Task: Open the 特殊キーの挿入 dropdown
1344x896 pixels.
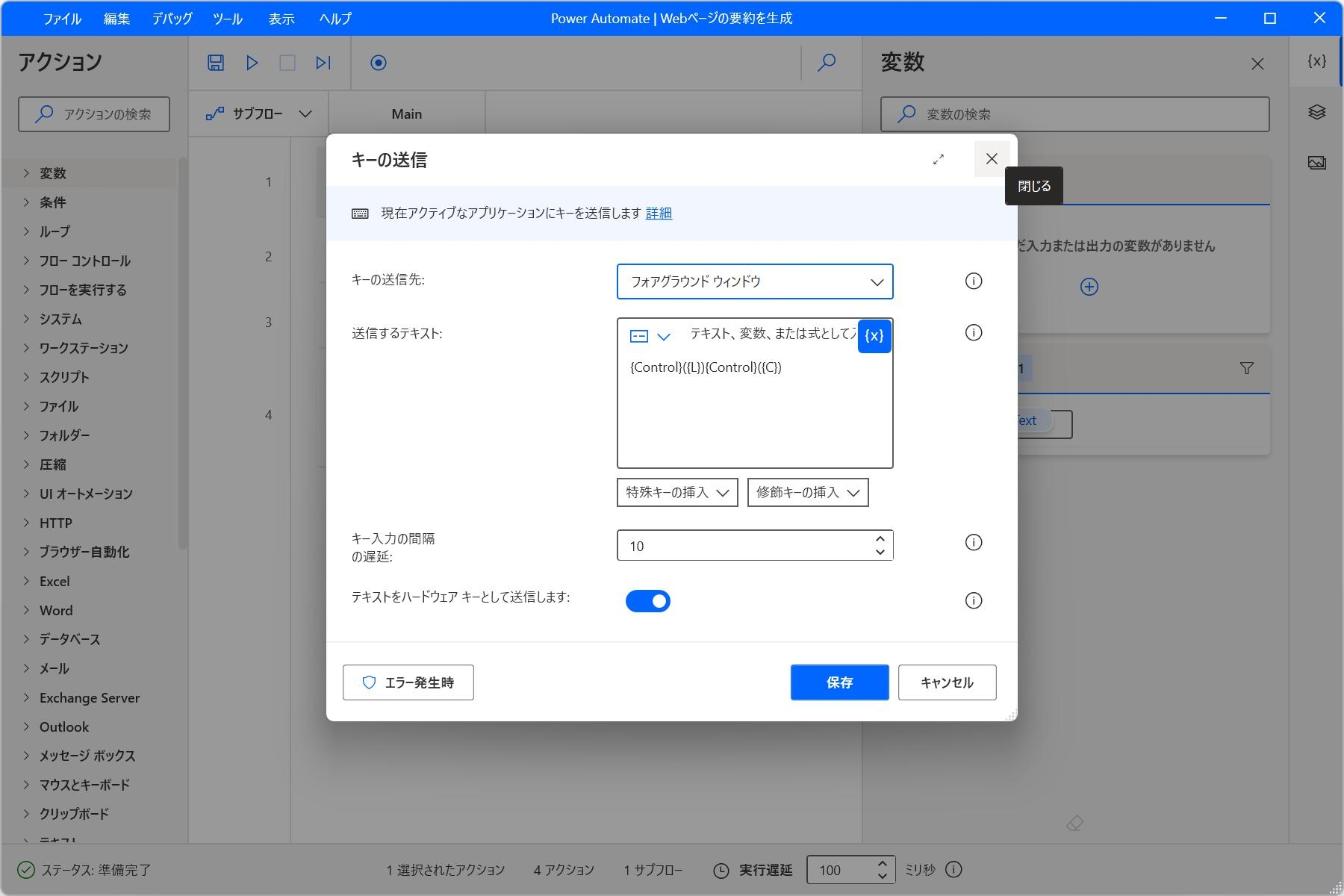Action: click(x=677, y=493)
